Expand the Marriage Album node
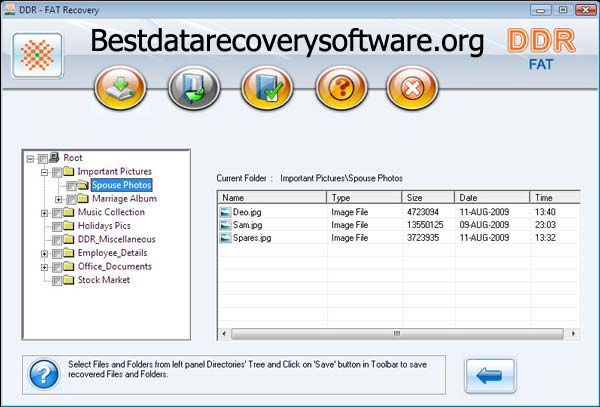Screen dimensions: 600x407 coord(59,199)
